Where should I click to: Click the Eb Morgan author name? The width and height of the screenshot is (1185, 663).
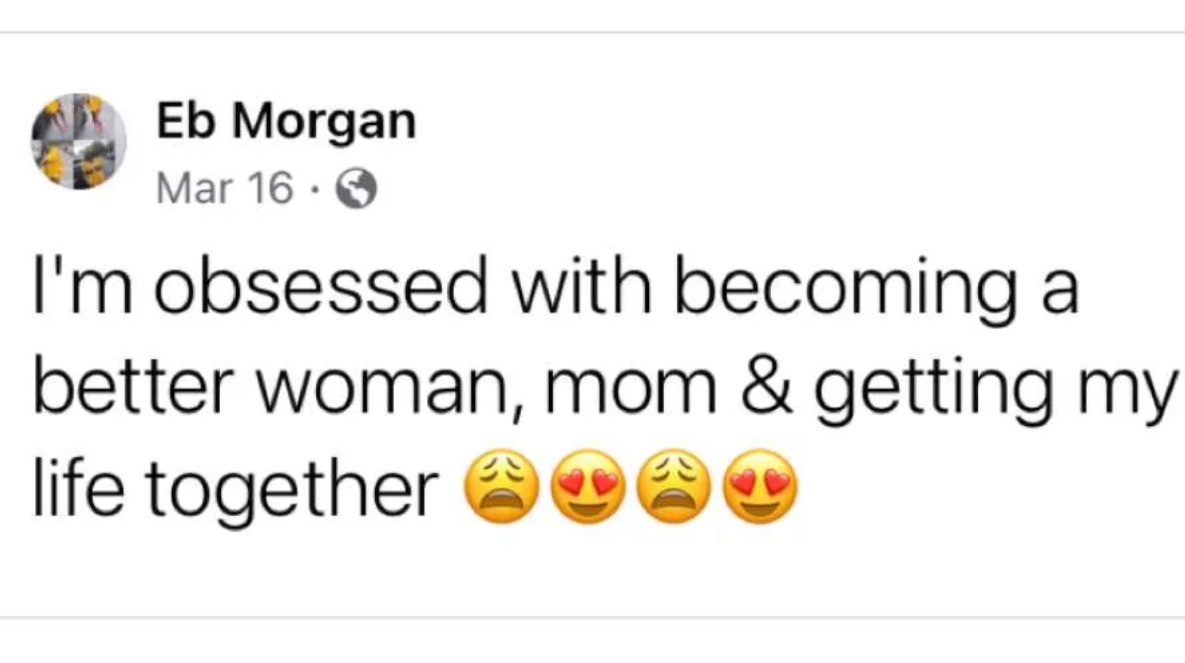point(286,122)
